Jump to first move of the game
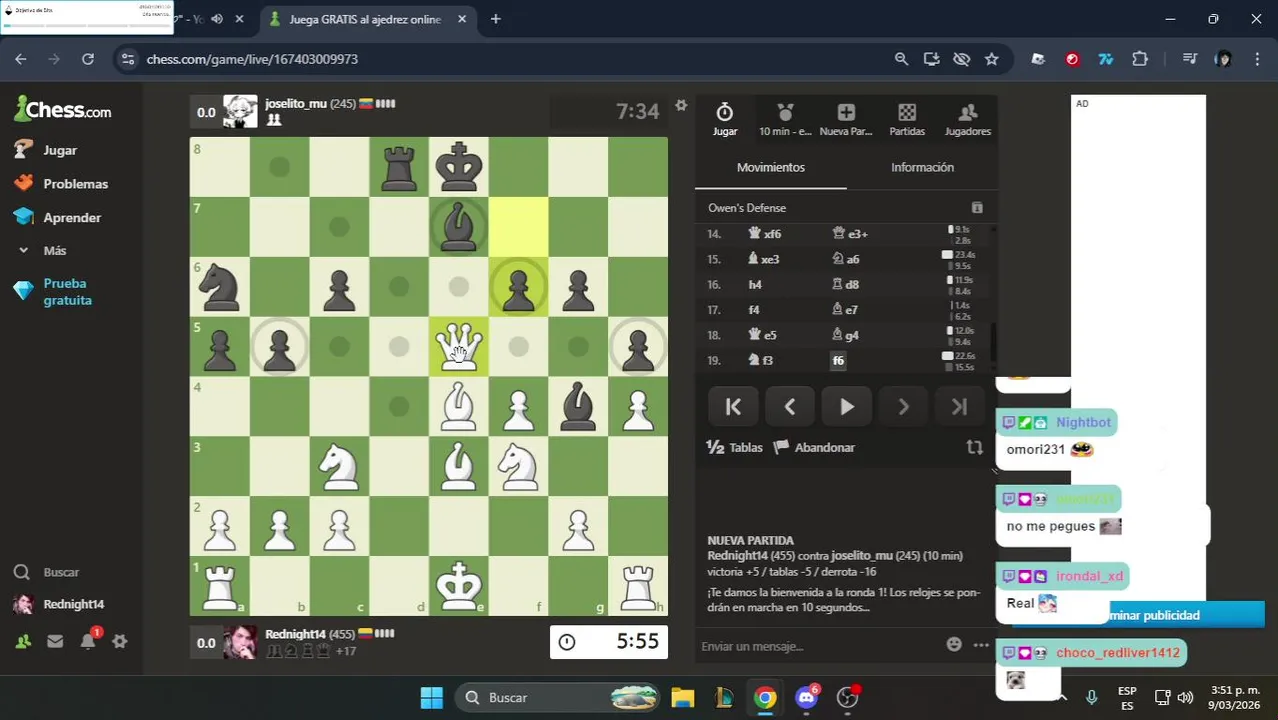1278x720 pixels. (733, 407)
